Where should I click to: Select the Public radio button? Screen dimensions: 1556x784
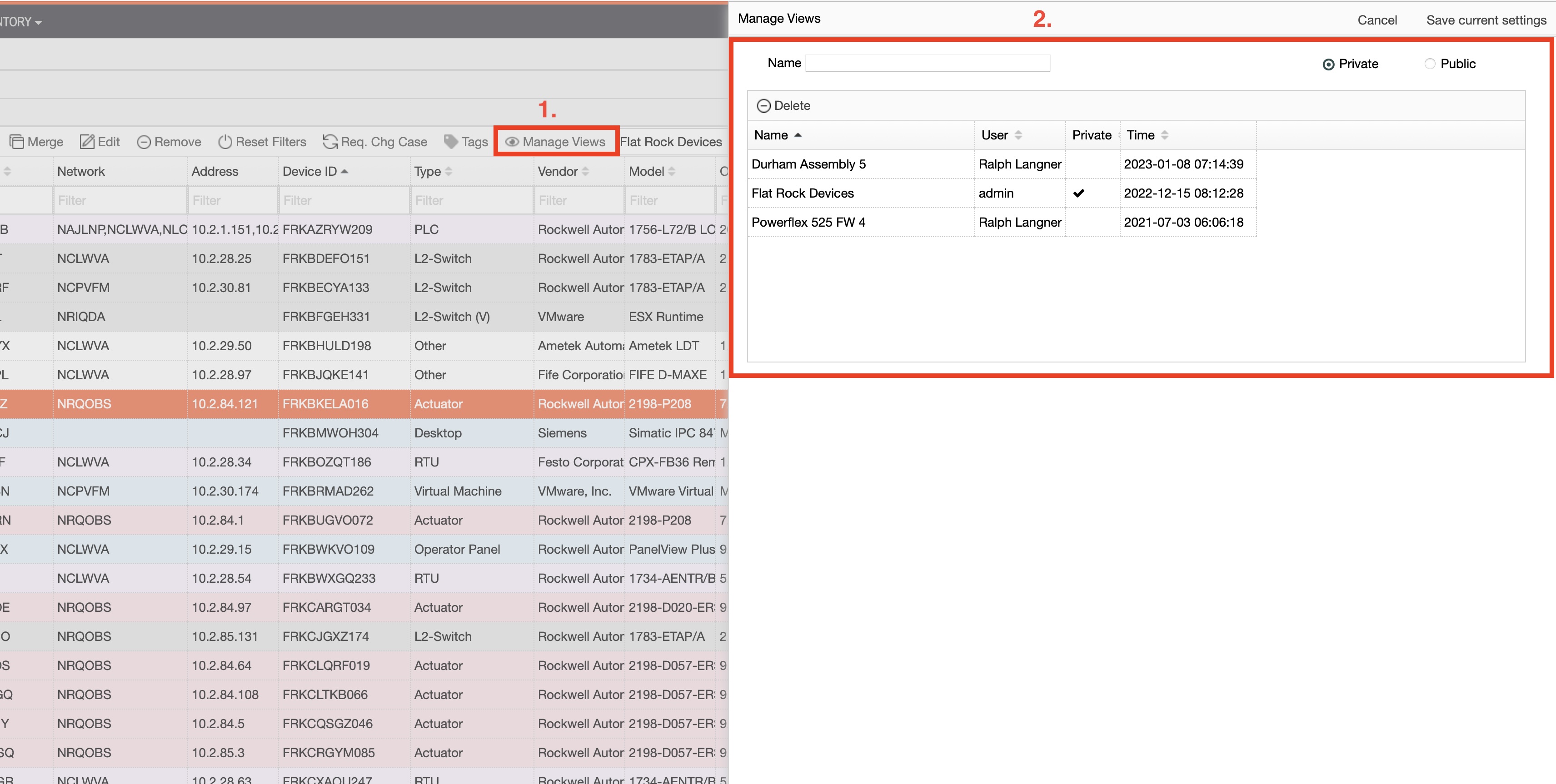1430,64
